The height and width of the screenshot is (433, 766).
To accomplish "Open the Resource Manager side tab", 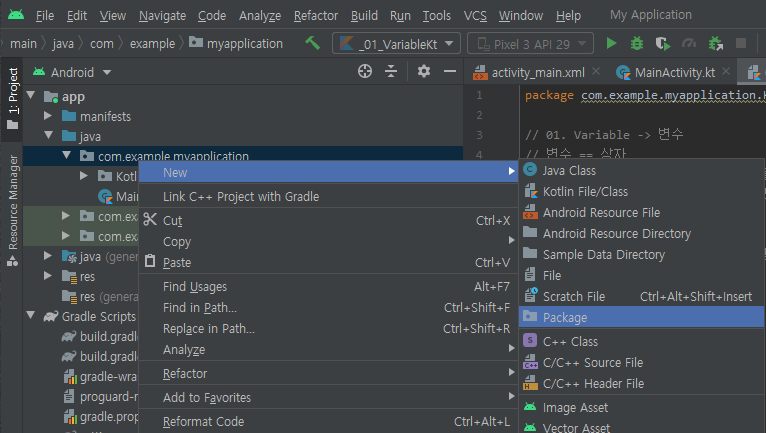I will tap(12, 211).
